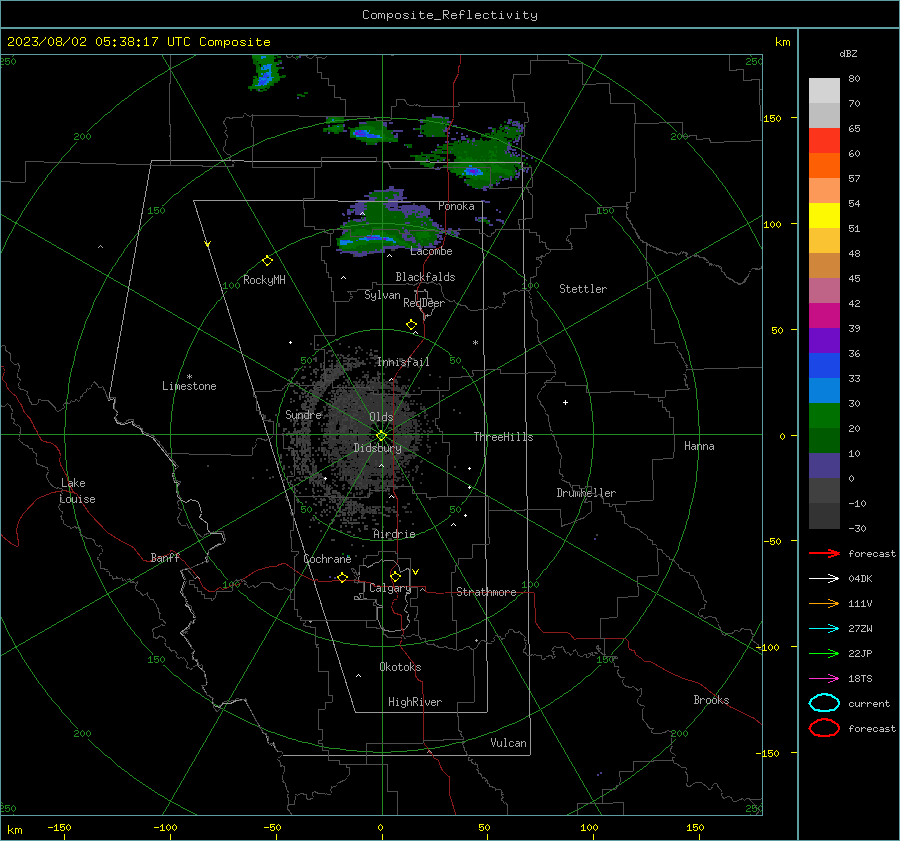Click the yellow diamond marker near Cochrane
The height and width of the screenshot is (841, 900).
342,578
